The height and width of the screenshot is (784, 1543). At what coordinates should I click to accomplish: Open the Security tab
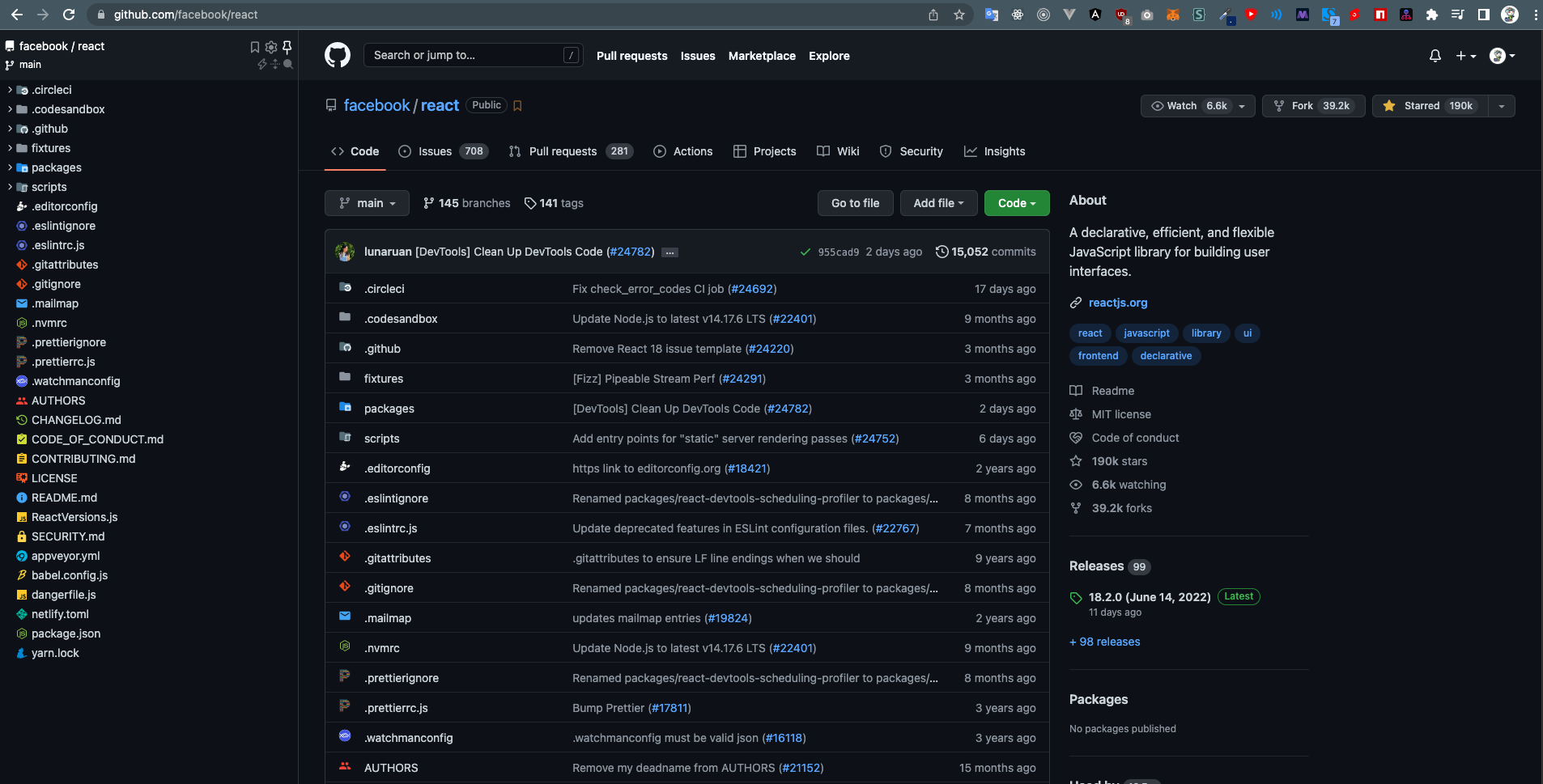[x=912, y=151]
